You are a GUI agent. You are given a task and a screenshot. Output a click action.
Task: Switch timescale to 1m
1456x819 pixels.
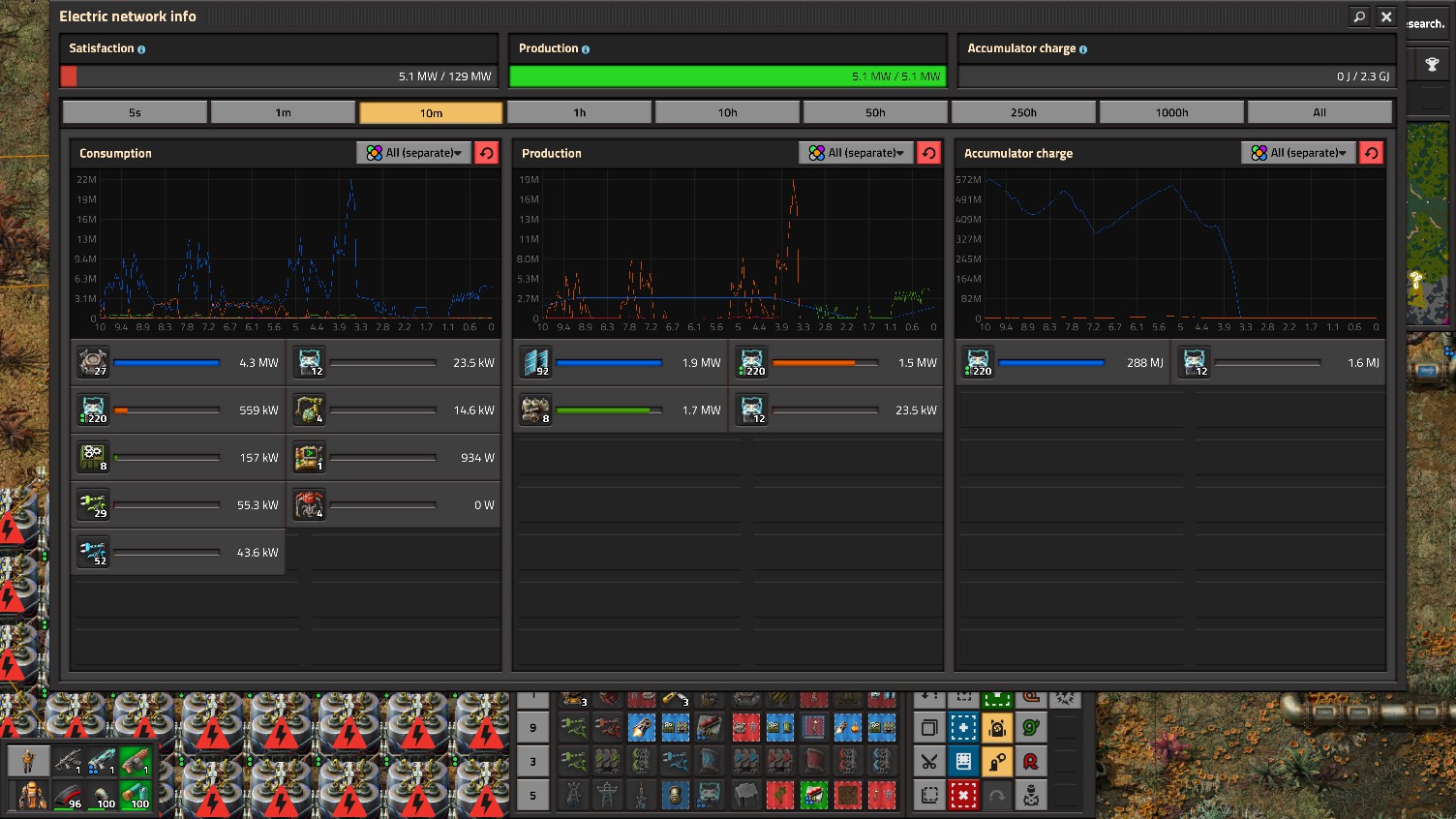coord(283,112)
